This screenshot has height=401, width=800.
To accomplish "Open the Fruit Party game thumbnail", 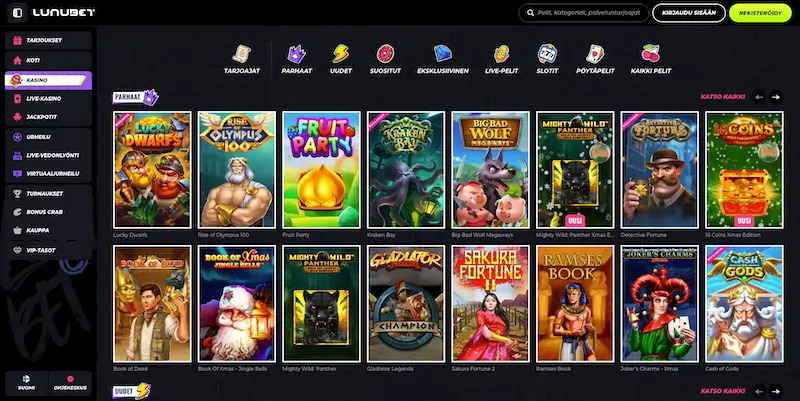I will (x=321, y=170).
